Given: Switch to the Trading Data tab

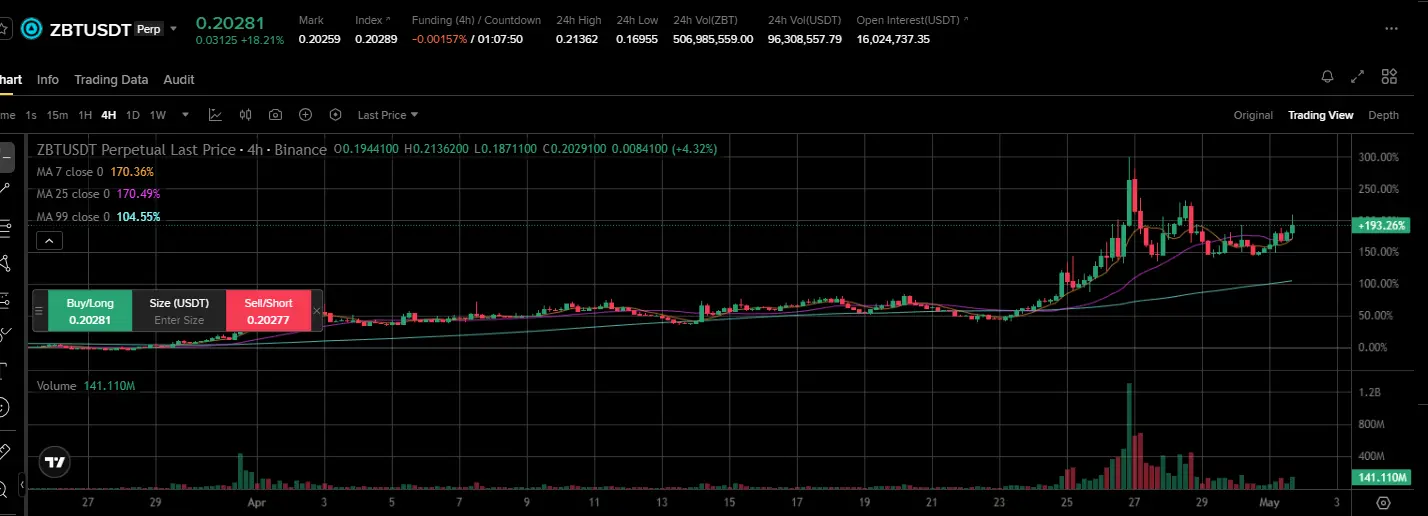Looking at the screenshot, I should coord(111,79).
